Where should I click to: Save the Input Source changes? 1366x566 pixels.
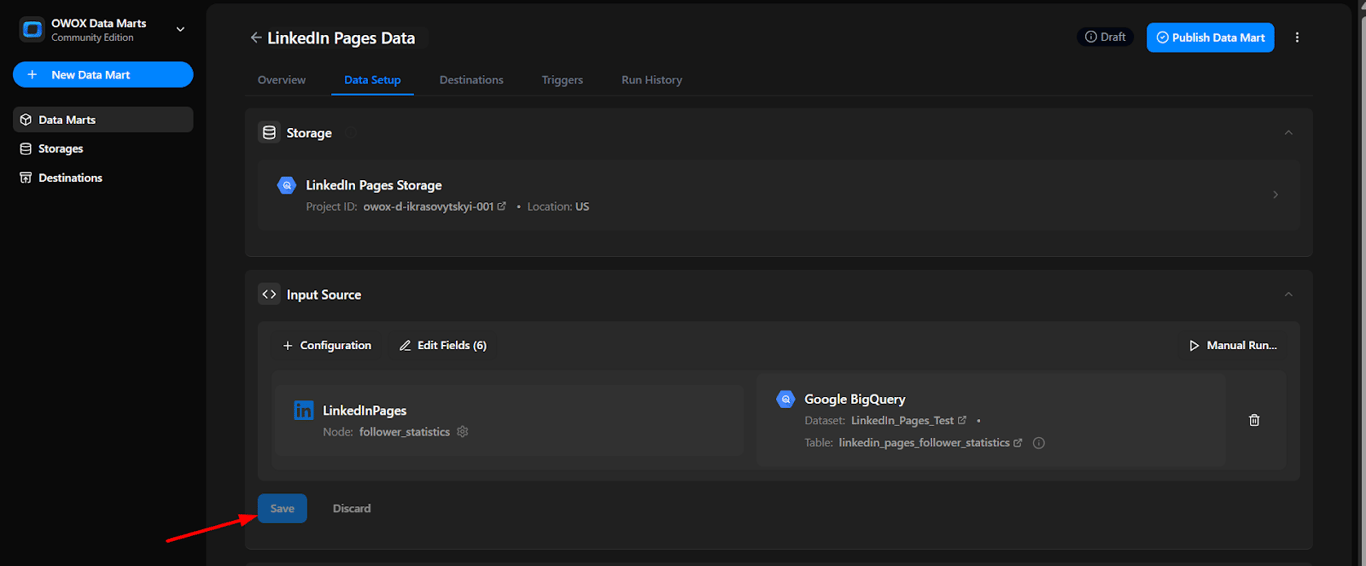(282, 509)
